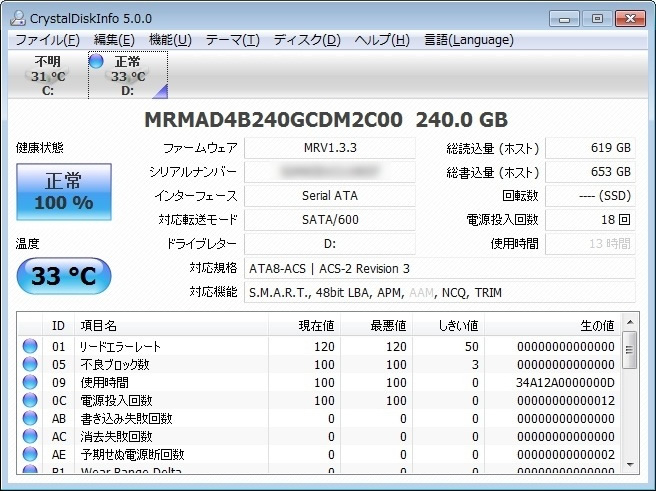Click the 項目名 column header
The image size is (656, 491).
pyautogui.click(x=98, y=326)
